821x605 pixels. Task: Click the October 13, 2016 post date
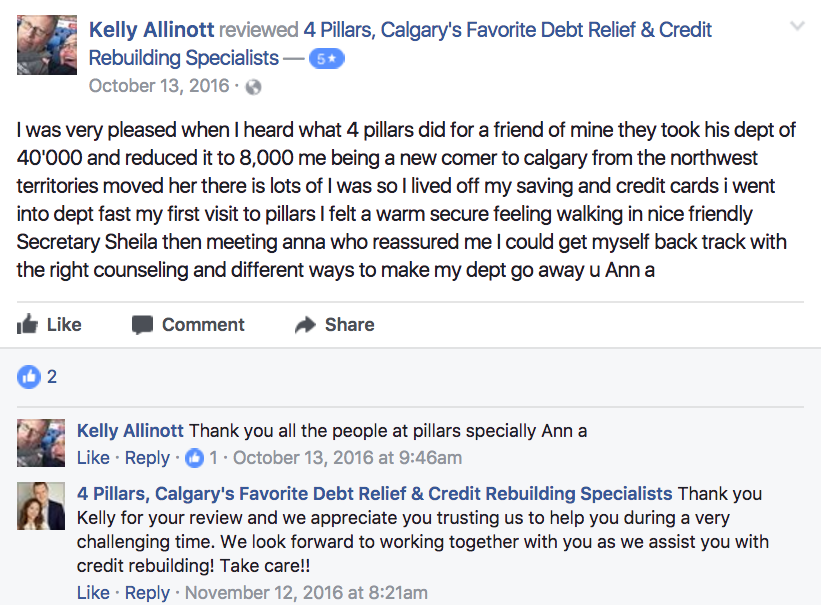click(x=159, y=86)
